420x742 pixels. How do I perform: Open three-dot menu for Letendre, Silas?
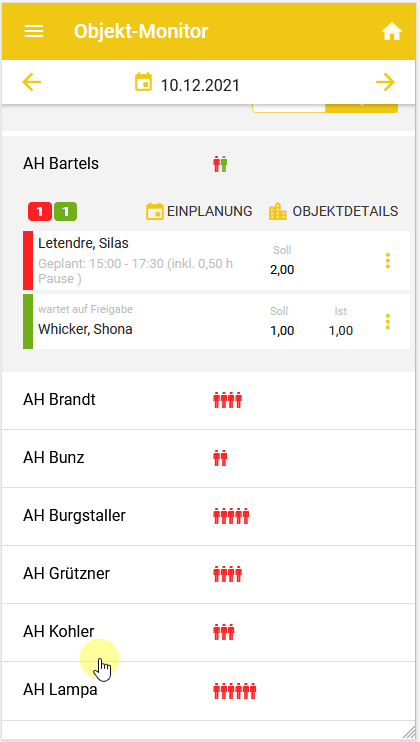tap(388, 261)
